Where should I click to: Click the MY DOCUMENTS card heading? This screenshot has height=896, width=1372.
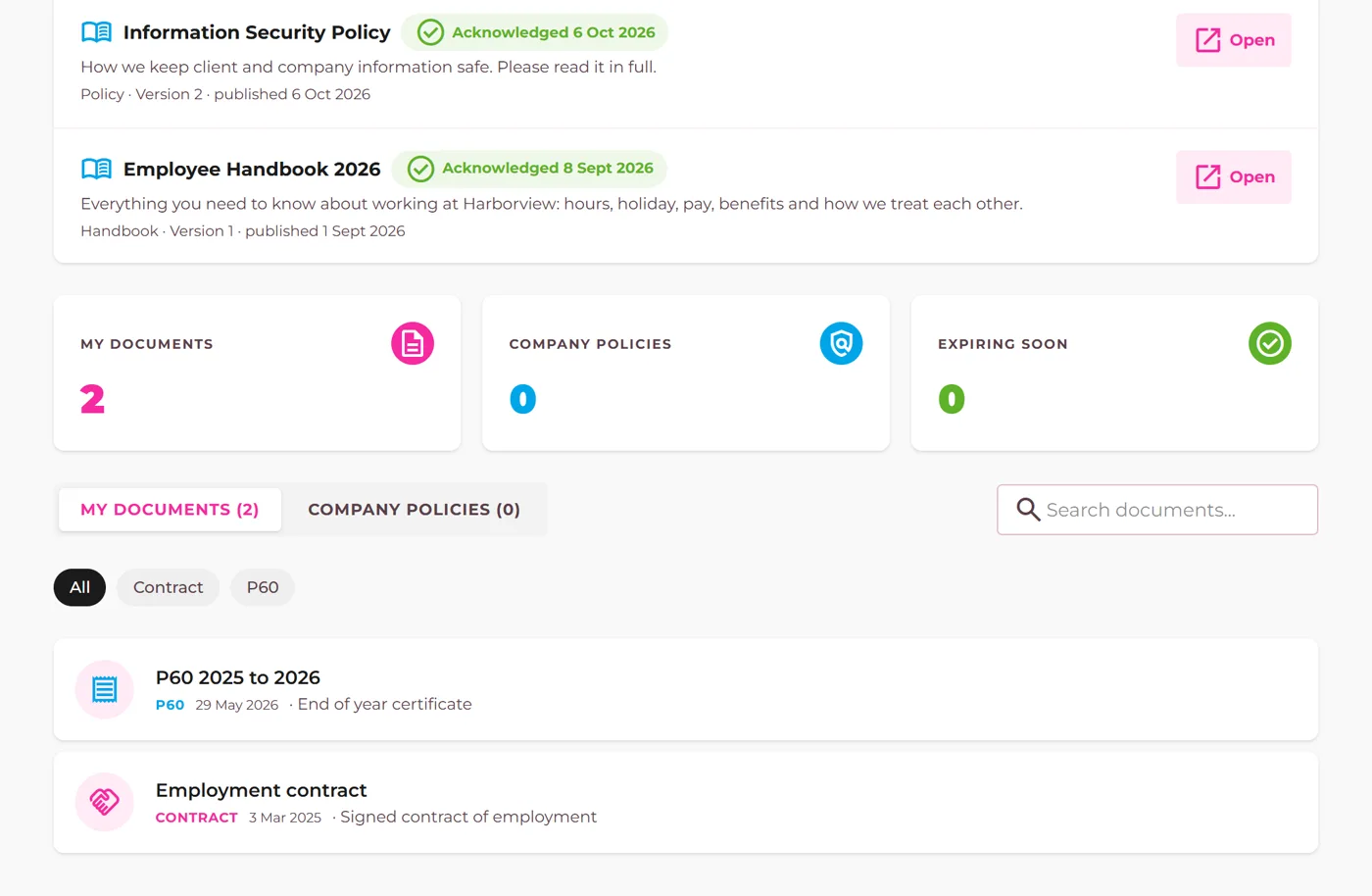pos(147,344)
